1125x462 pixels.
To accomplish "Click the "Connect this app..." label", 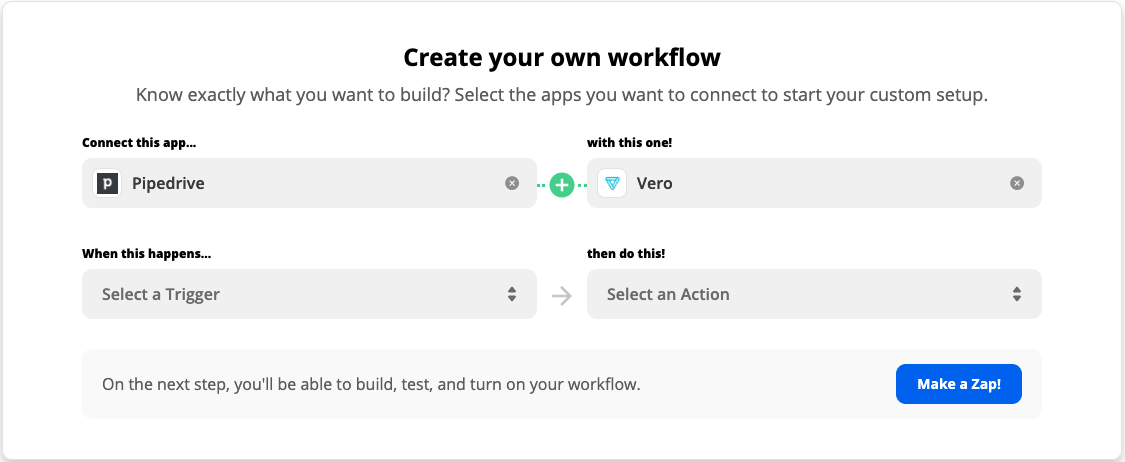I will point(139,143).
